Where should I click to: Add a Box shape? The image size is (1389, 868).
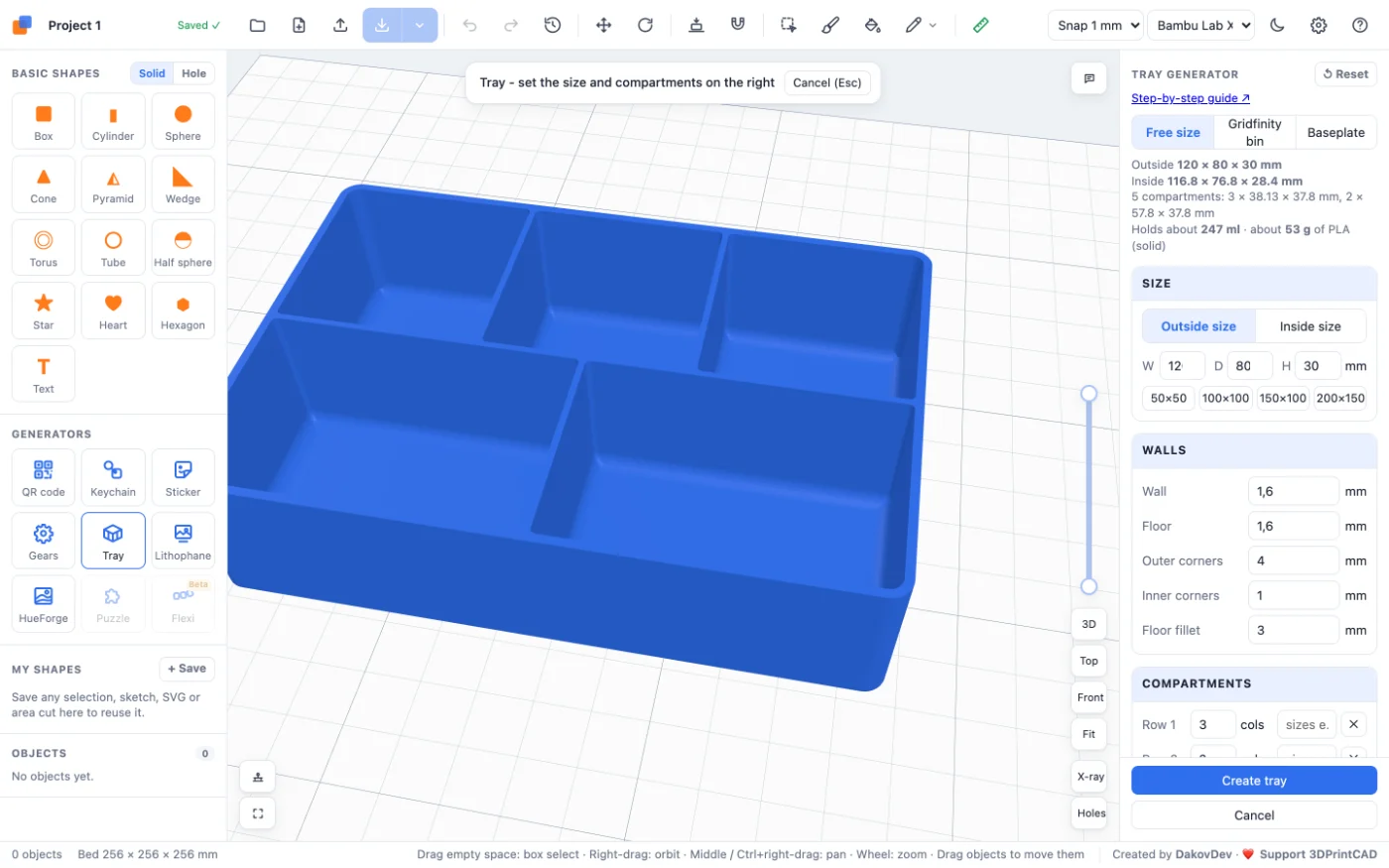44,123
